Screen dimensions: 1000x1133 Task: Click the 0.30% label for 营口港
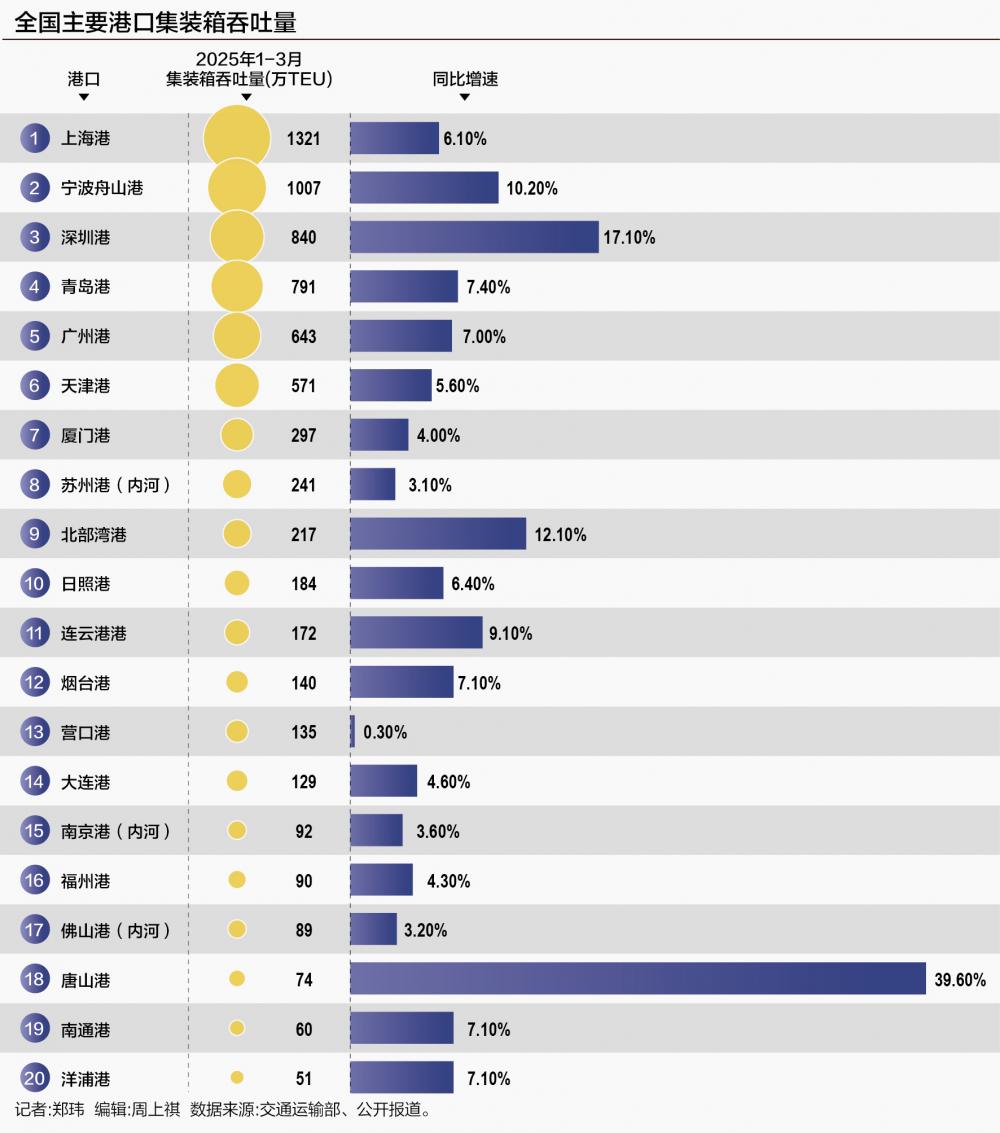pos(385,733)
